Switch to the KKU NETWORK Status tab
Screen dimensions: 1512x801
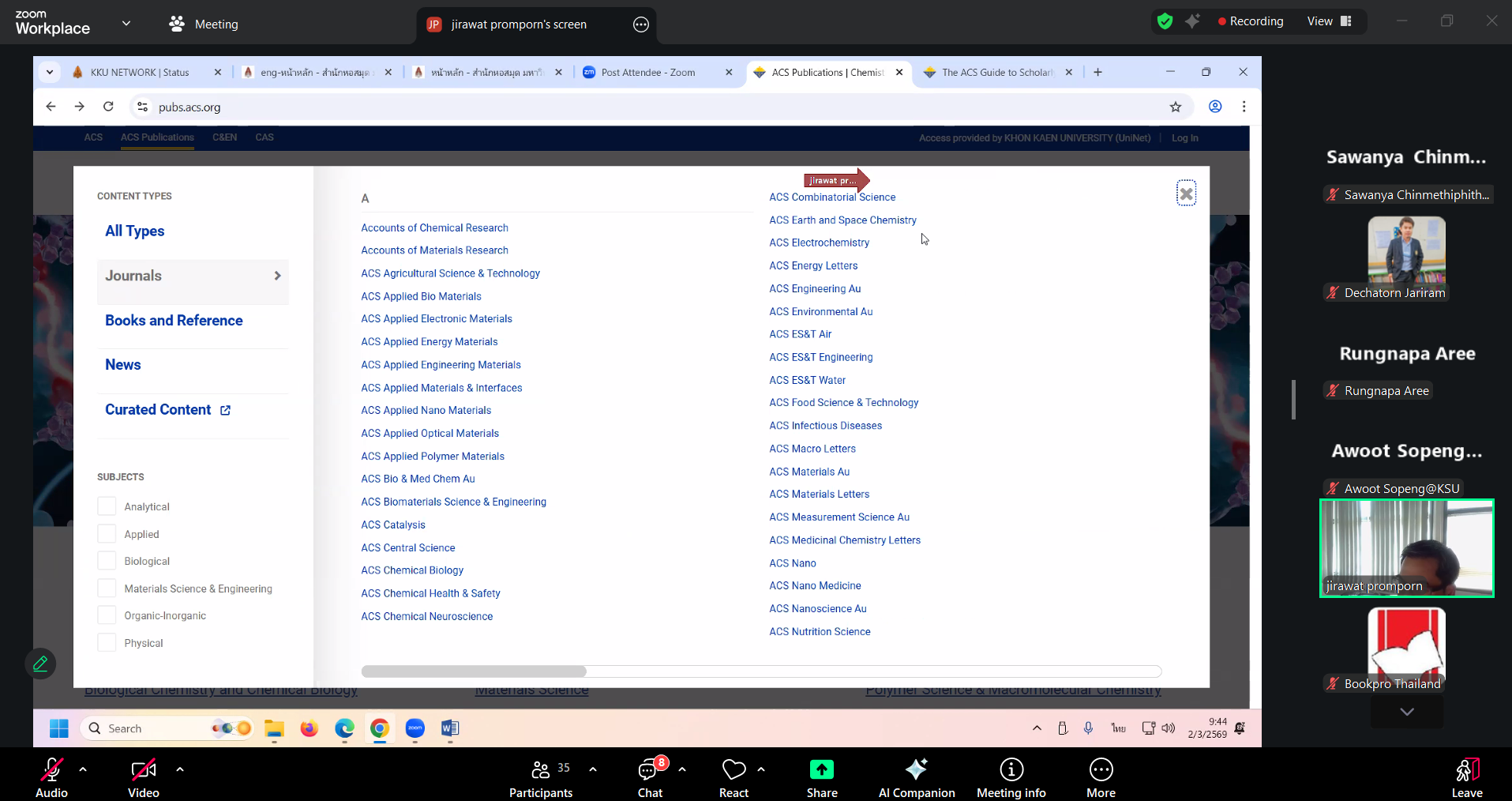(x=140, y=73)
